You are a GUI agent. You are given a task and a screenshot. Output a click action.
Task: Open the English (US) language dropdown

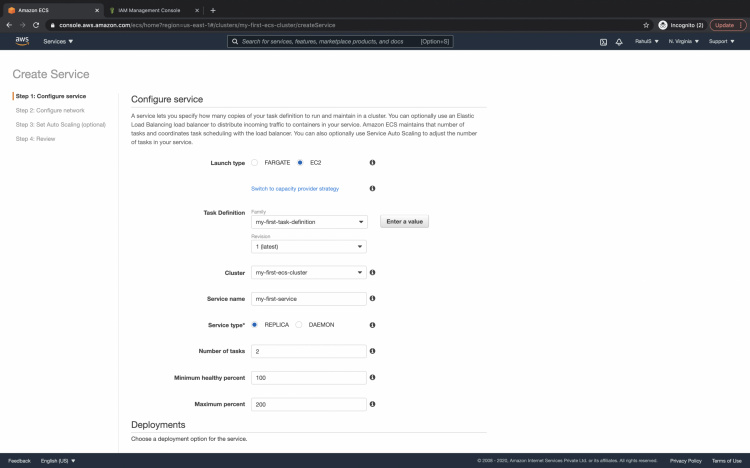(x=58, y=461)
